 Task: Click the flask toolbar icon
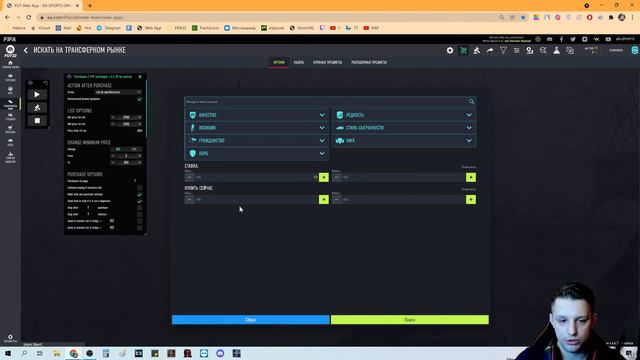click(x=556, y=50)
